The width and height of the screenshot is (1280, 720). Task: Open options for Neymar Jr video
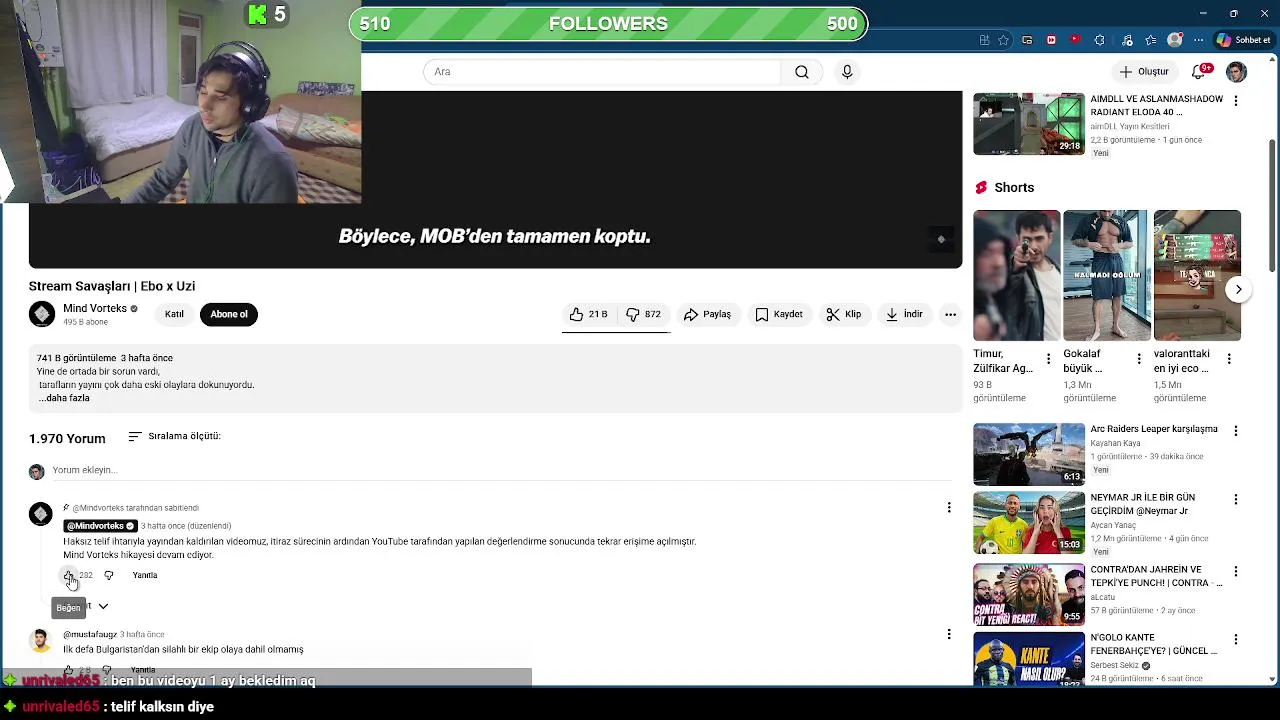(1236, 499)
